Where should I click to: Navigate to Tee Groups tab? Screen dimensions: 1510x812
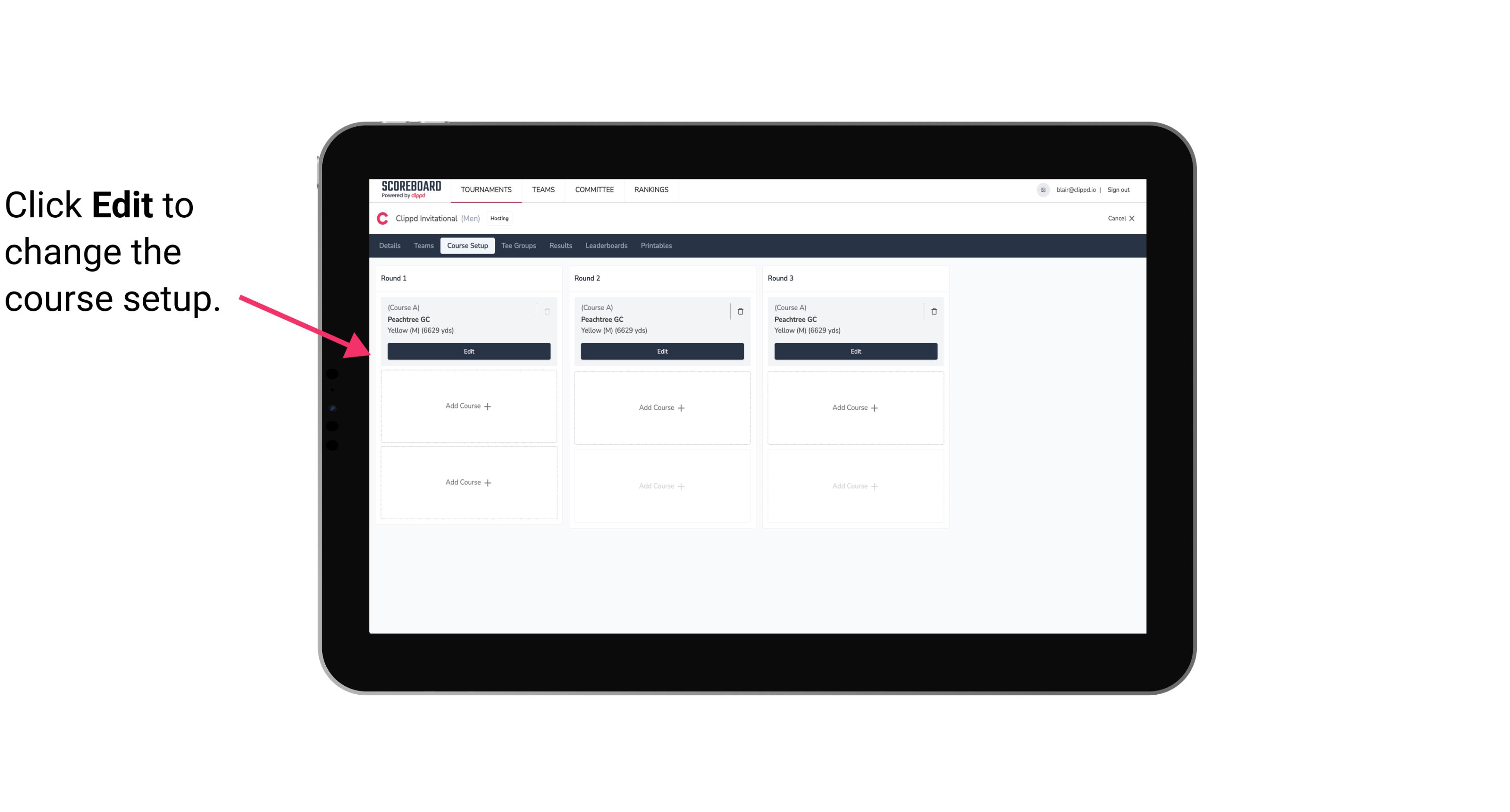(518, 245)
